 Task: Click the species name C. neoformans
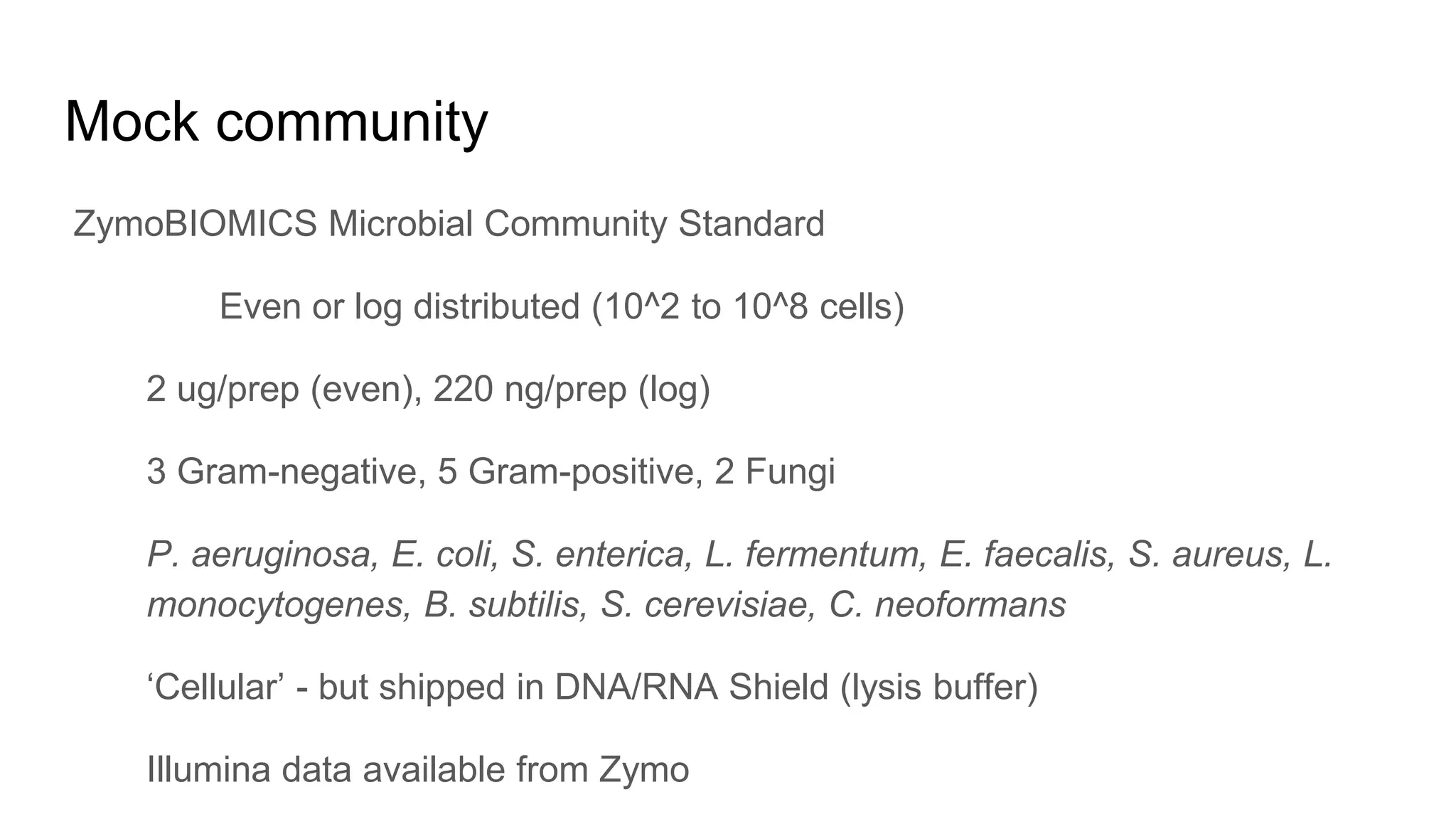[948, 606]
